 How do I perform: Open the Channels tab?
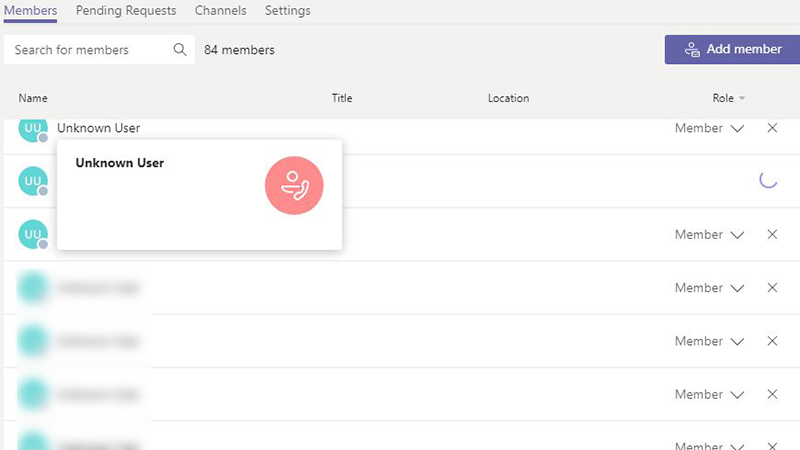tap(220, 11)
